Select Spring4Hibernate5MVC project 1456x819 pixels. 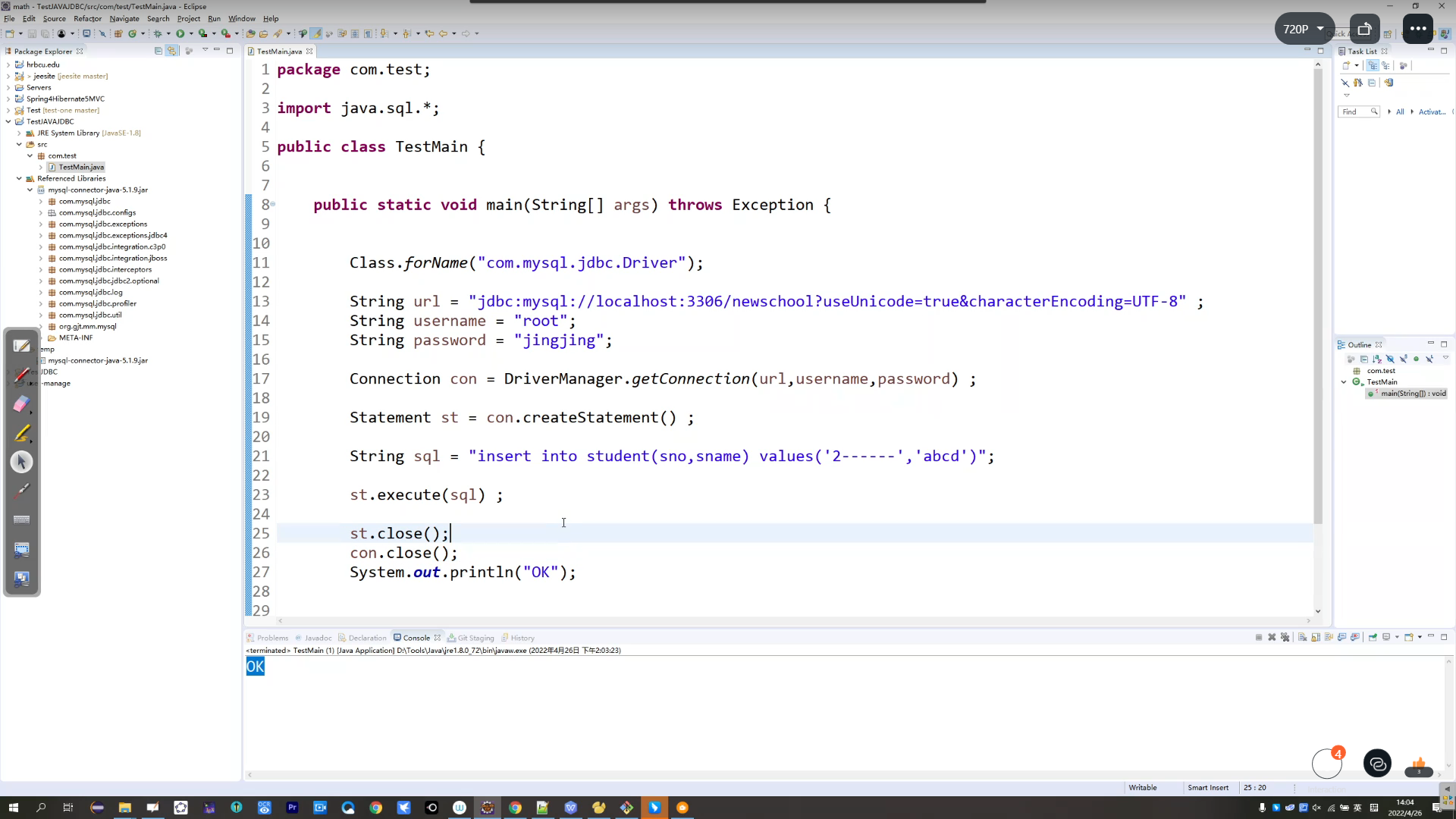[65, 99]
